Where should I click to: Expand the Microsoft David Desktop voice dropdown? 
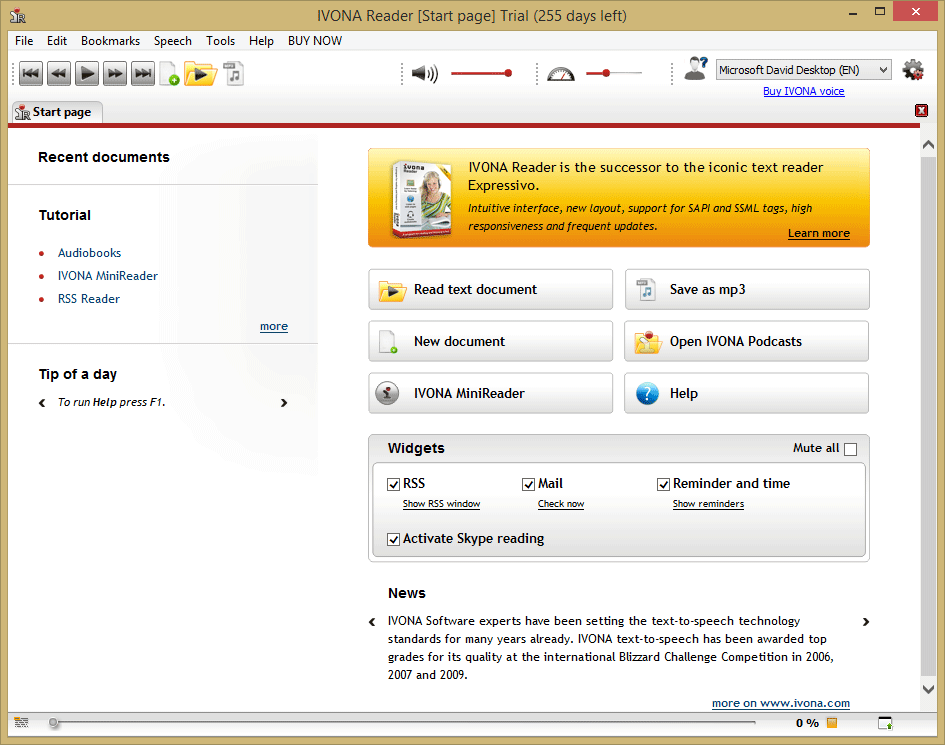tap(803, 70)
